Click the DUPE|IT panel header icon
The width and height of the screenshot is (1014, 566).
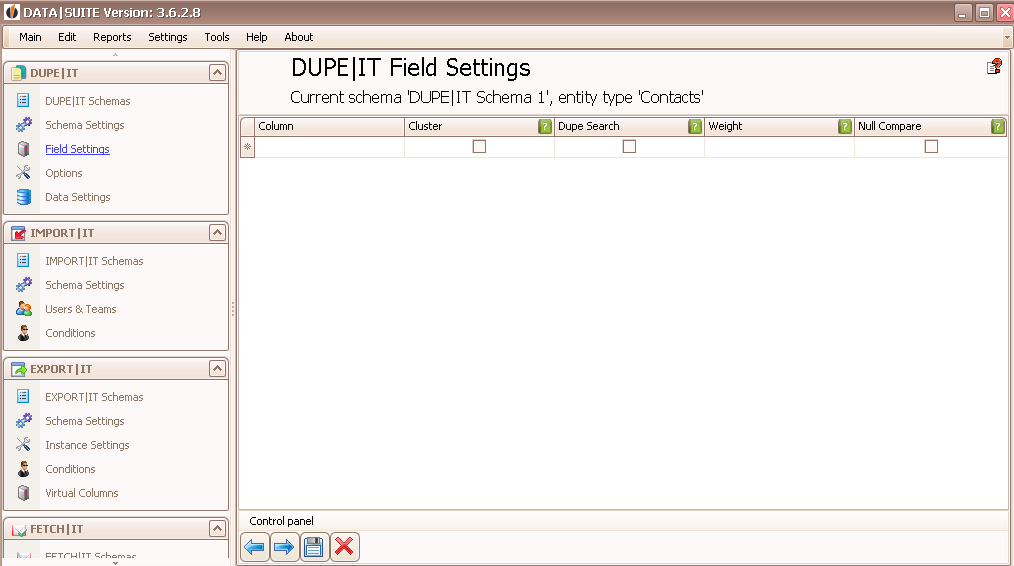[19, 73]
